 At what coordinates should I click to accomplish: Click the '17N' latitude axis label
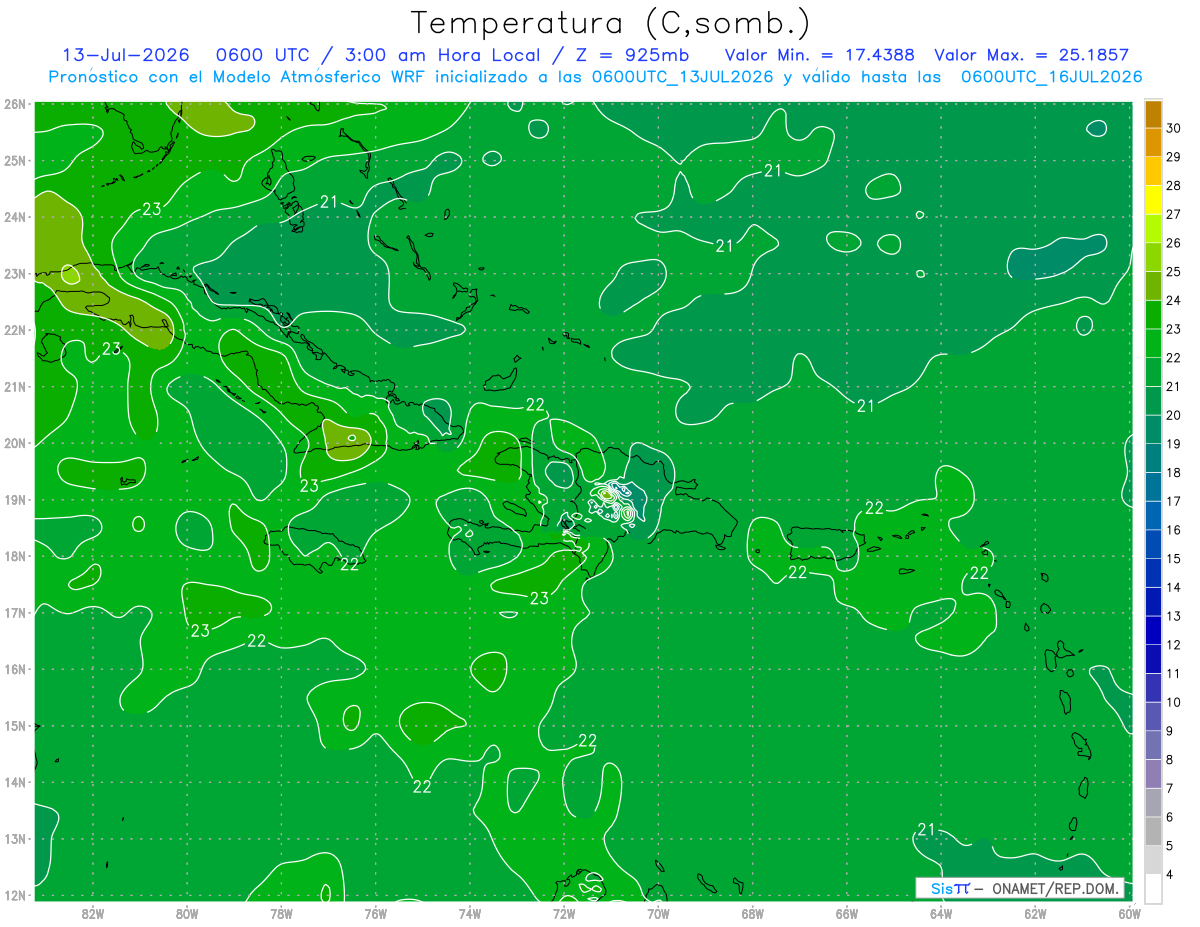click(15, 613)
